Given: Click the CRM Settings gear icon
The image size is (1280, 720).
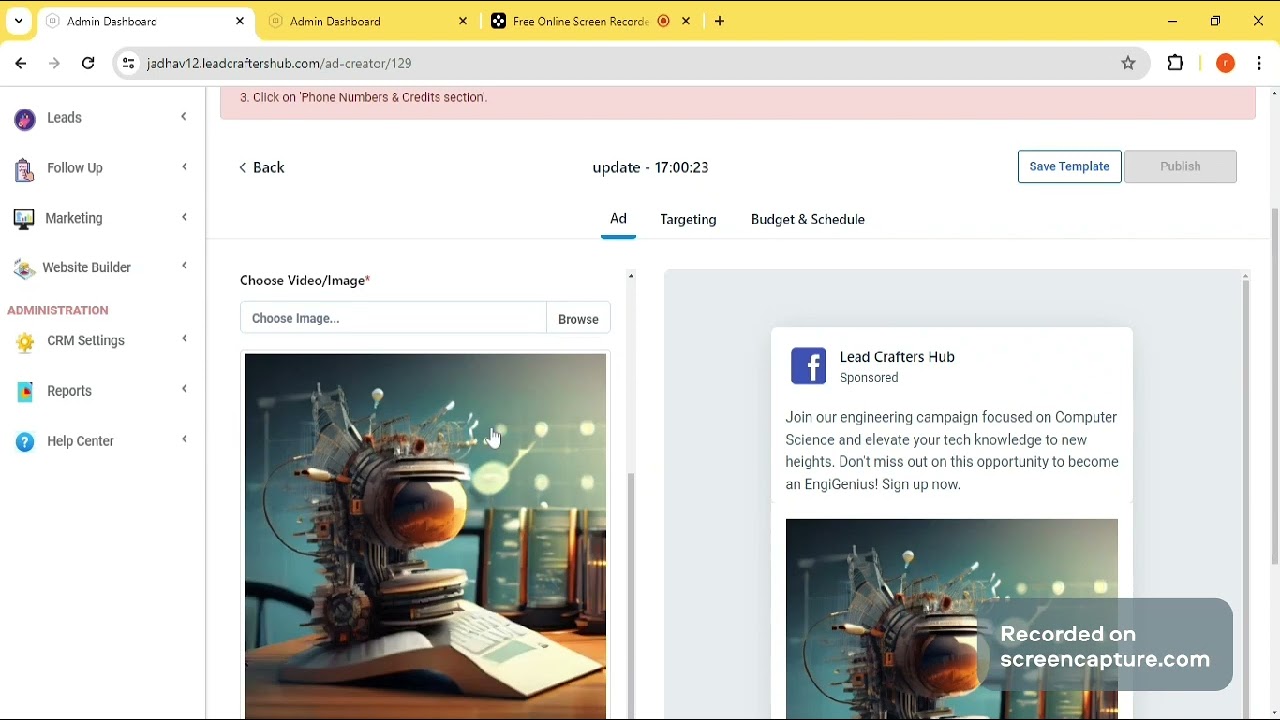Looking at the screenshot, I should (x=25, y=342).
